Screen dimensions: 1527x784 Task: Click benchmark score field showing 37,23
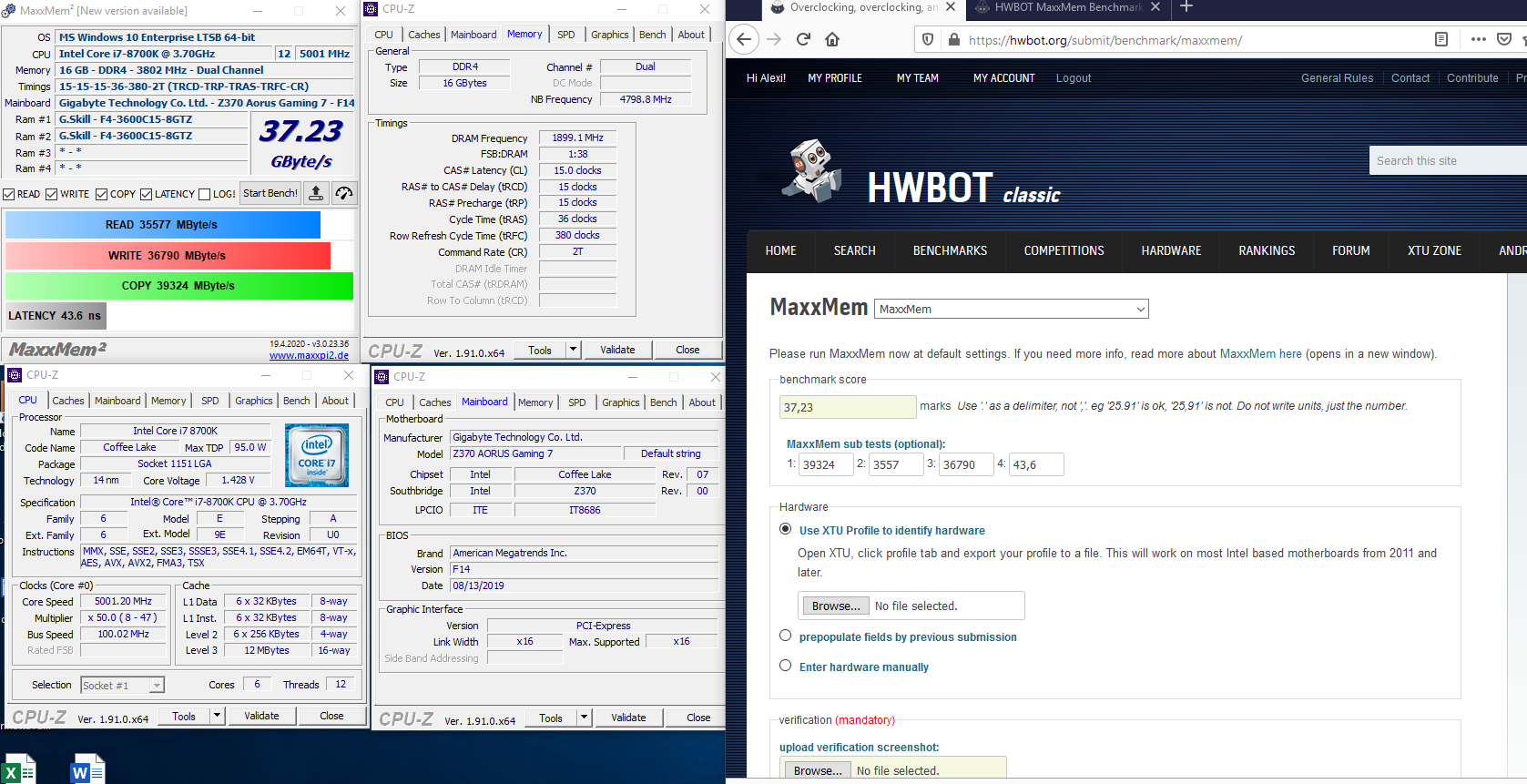click(x=848, y=407)
